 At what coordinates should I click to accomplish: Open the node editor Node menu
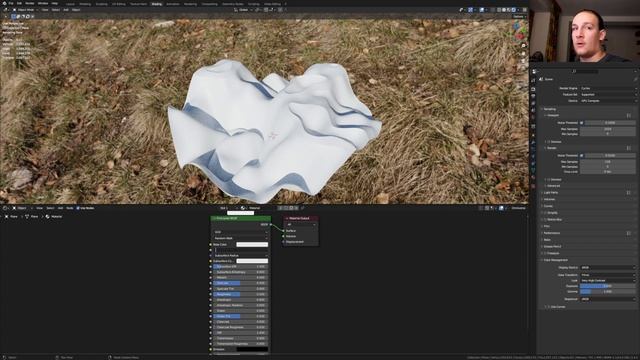tap(70, 208)
